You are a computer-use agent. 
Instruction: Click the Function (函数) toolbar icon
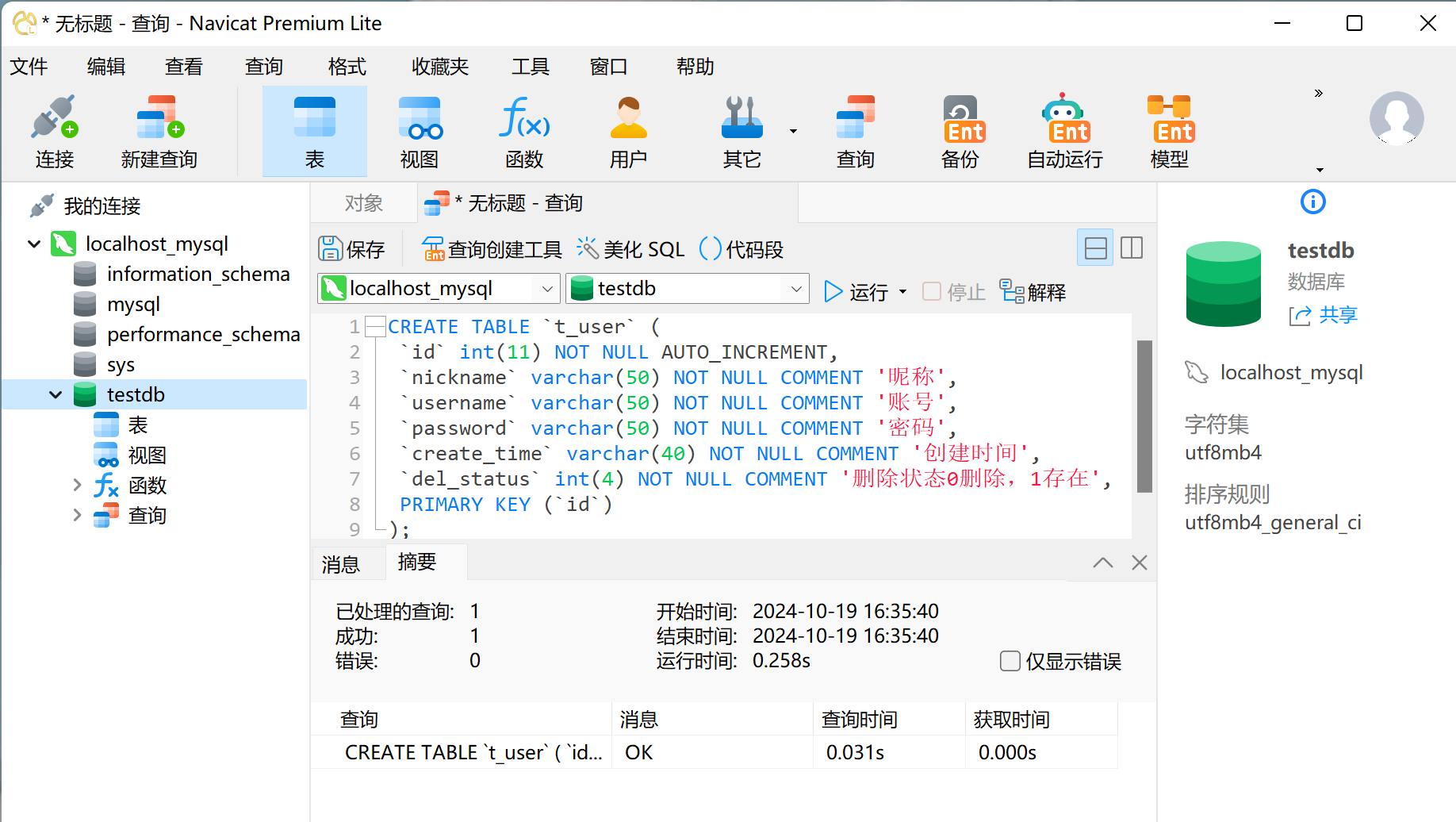524,132
